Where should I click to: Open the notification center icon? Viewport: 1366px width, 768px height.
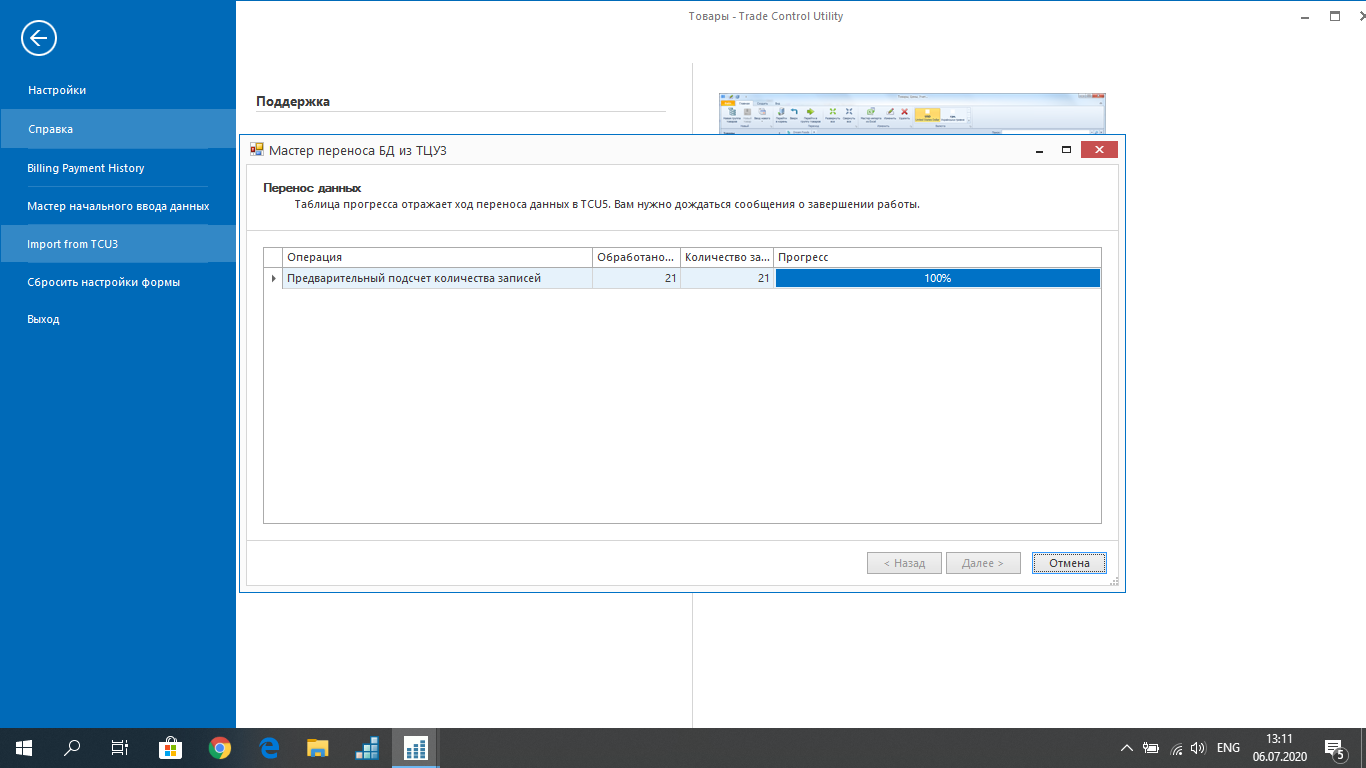(1333, 747)
